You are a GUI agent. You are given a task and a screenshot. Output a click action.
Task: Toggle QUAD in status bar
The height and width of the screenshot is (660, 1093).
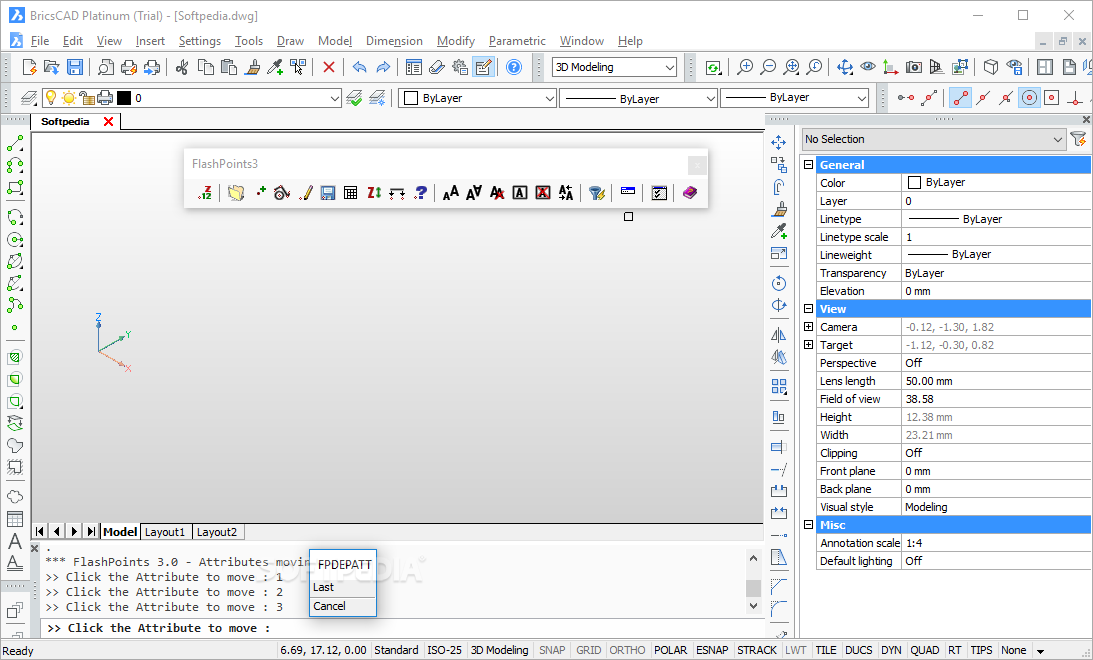[924, 650]
